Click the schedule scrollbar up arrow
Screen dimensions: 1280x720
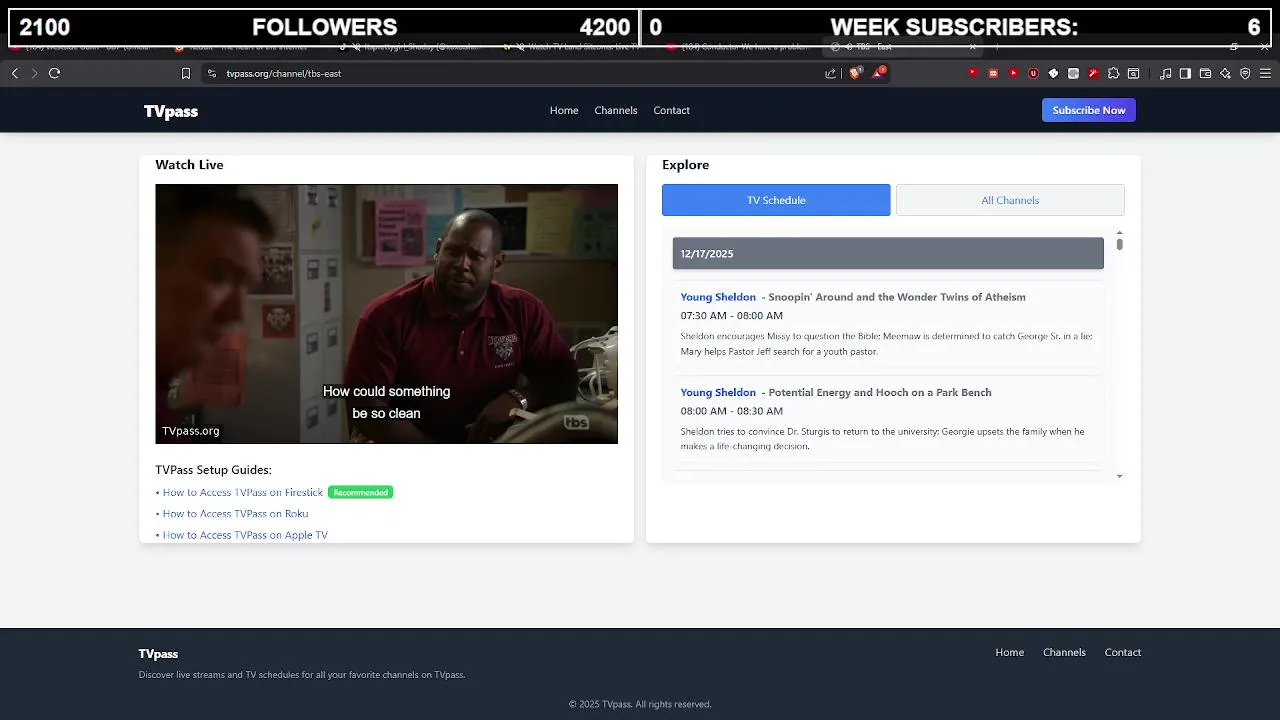point(1119,233)
